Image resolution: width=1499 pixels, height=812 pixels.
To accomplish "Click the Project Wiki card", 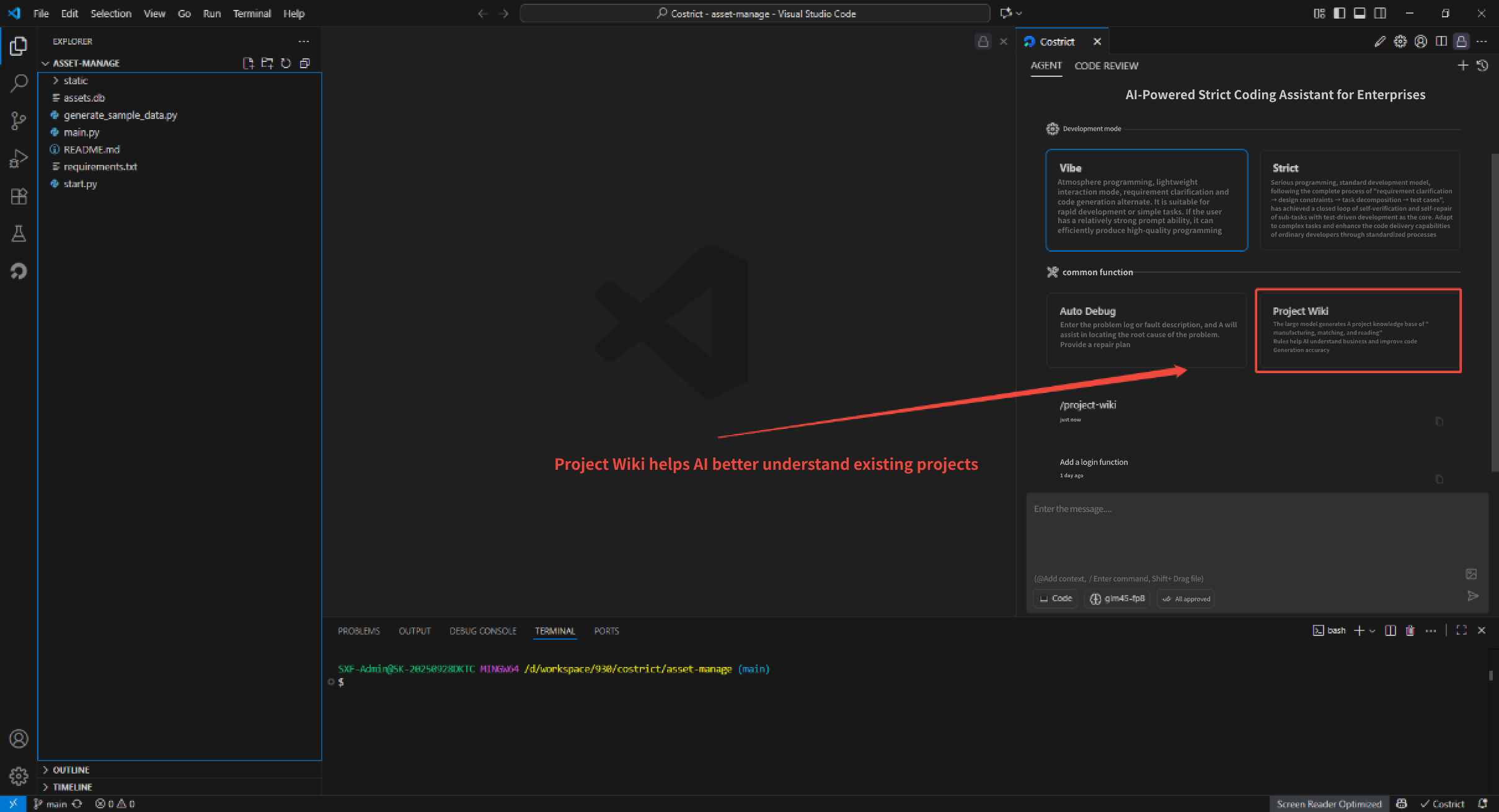I will (1358, 330).
